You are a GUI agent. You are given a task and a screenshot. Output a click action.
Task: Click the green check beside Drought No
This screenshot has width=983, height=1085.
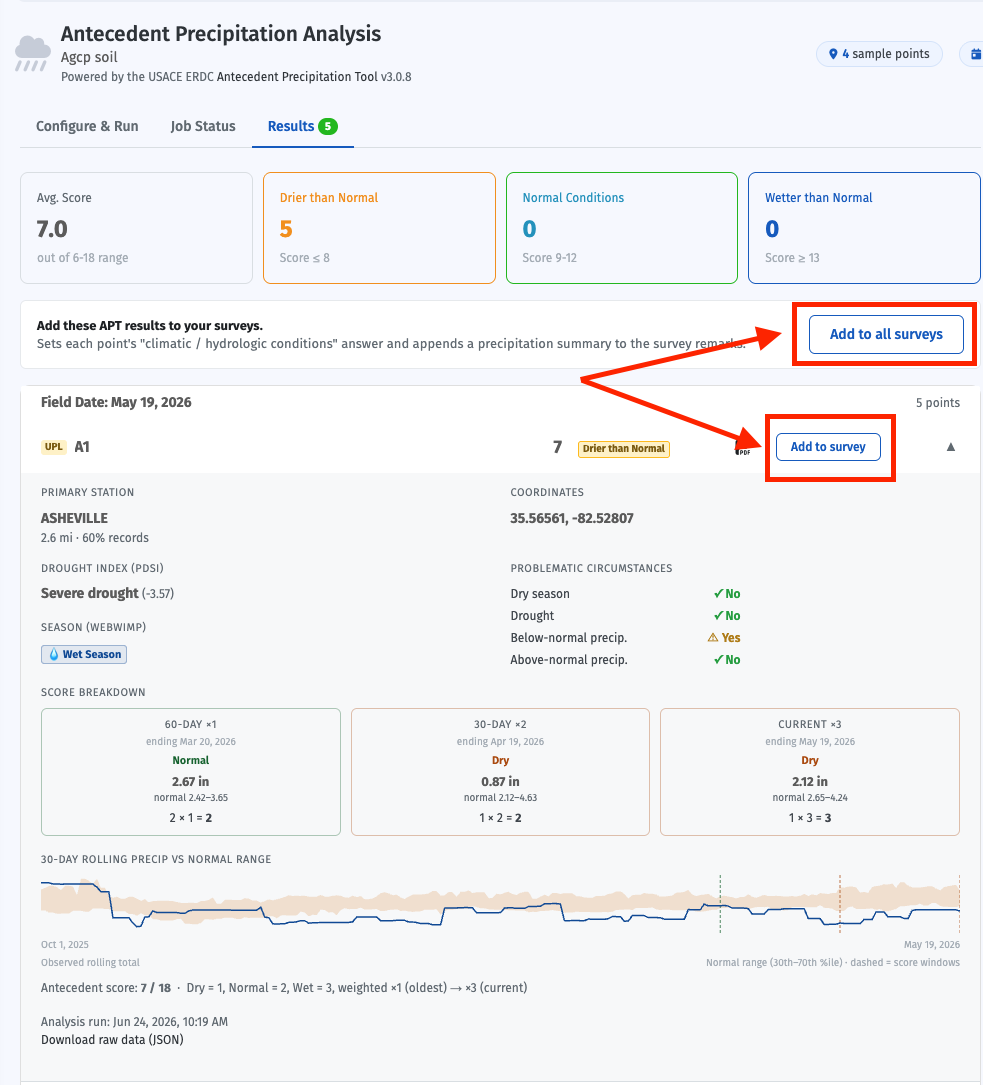(x=718, y=616)
